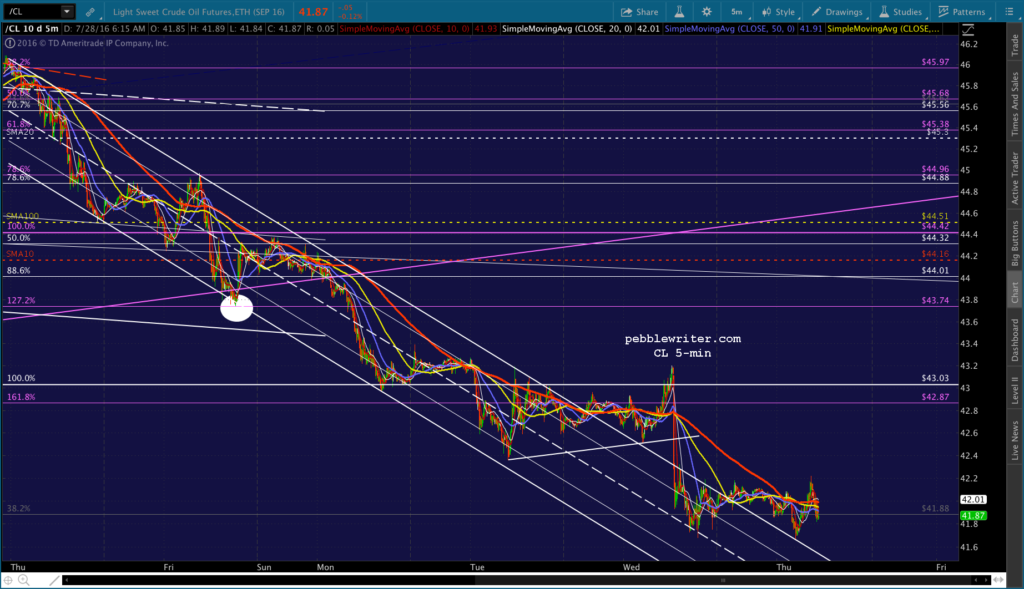The width and height of the screenshot is (1024, 589).
Task: Click the scrollbar right arrow pair
Action: click(981, 580)
